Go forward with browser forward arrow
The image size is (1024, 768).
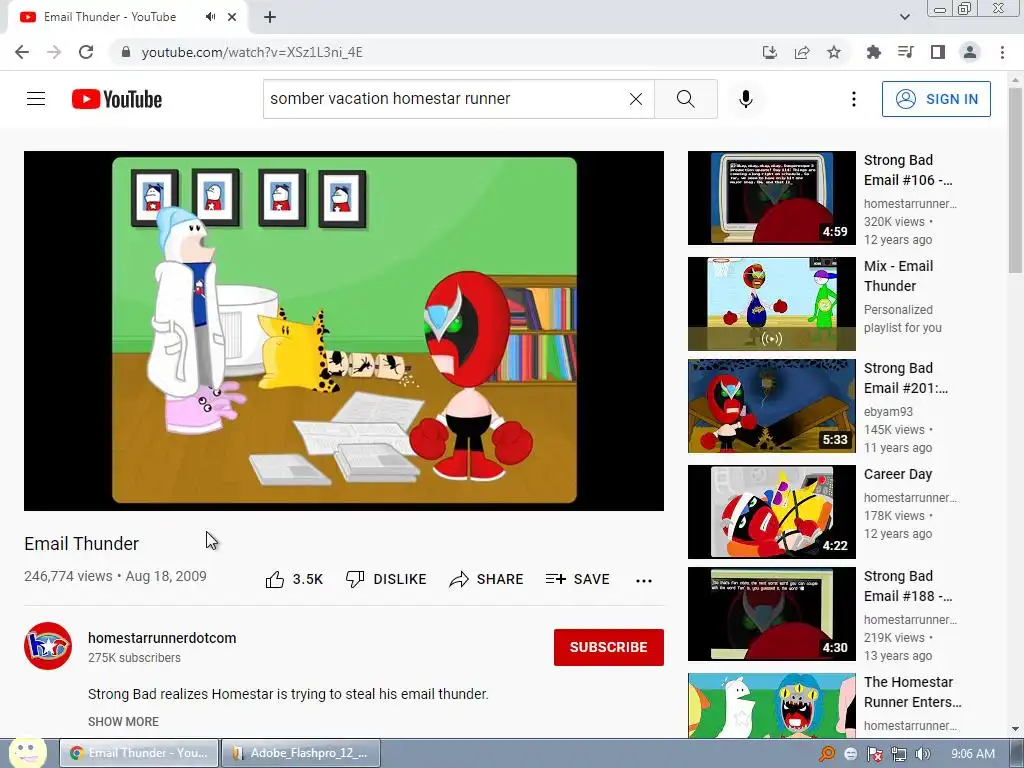coord(54,52)
